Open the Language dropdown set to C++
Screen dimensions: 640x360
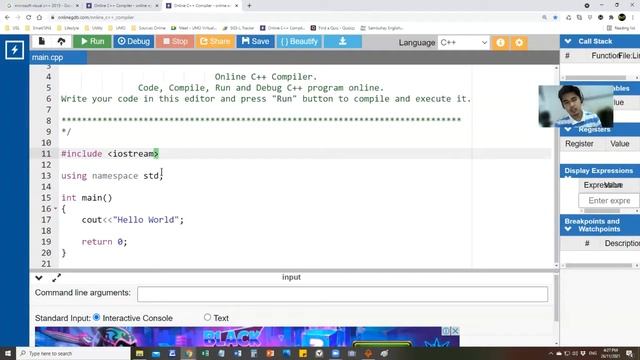tap(463, 42)
